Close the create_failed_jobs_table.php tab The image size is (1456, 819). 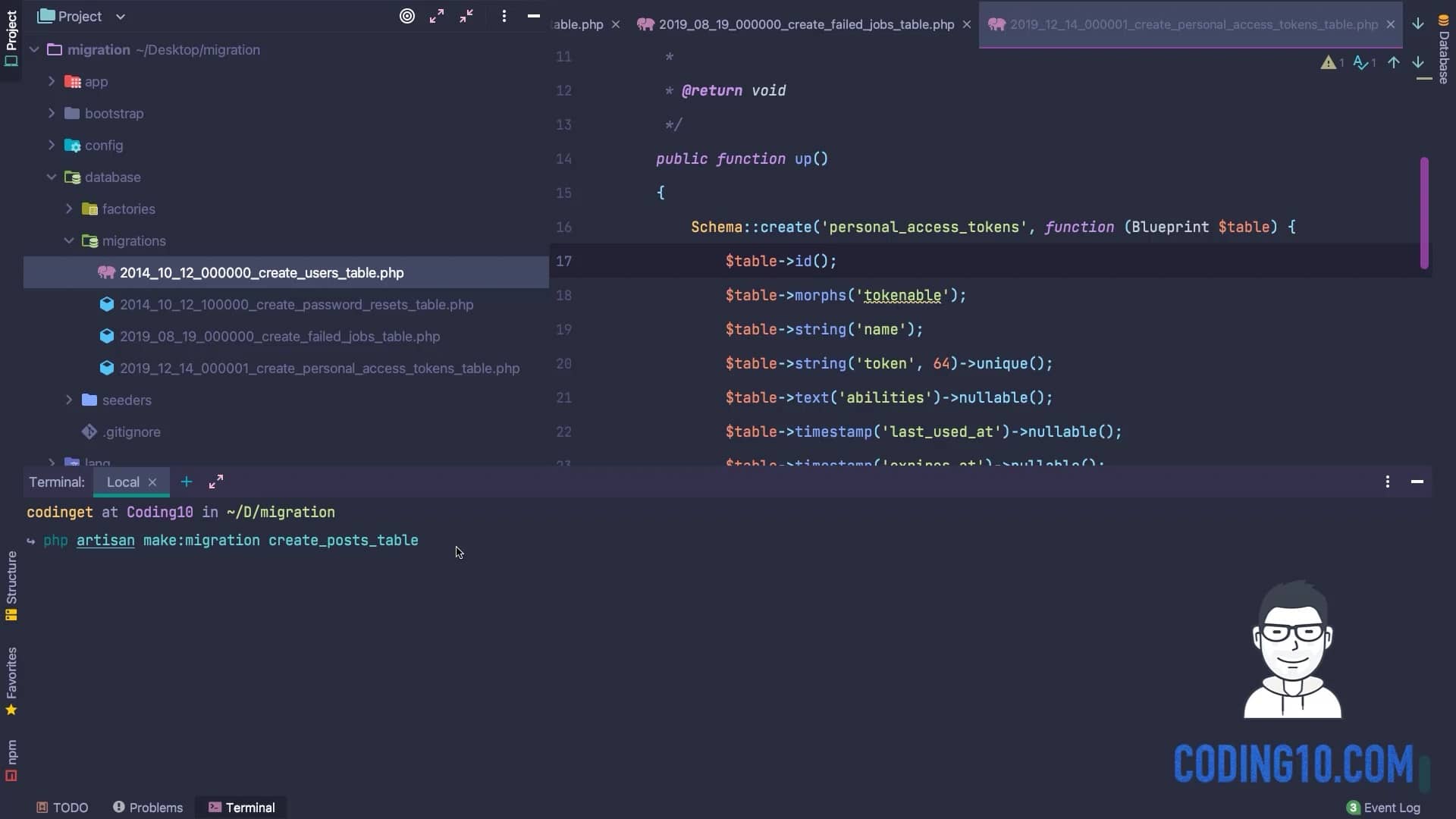[967, 24]
